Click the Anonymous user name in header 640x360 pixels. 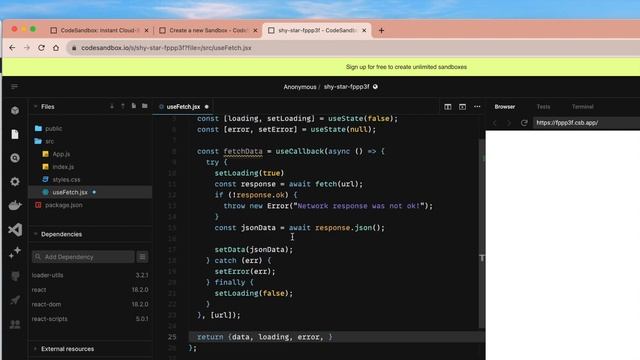[x=300, y=87]
